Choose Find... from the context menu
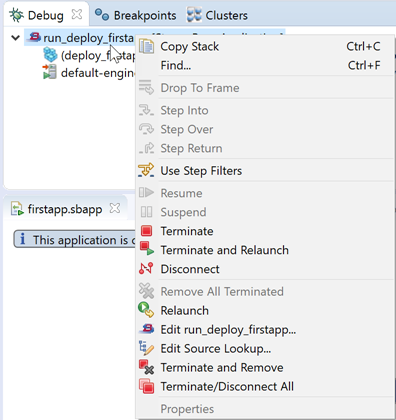This screenshot has height=420, width=396. click(x=176, y=65)
